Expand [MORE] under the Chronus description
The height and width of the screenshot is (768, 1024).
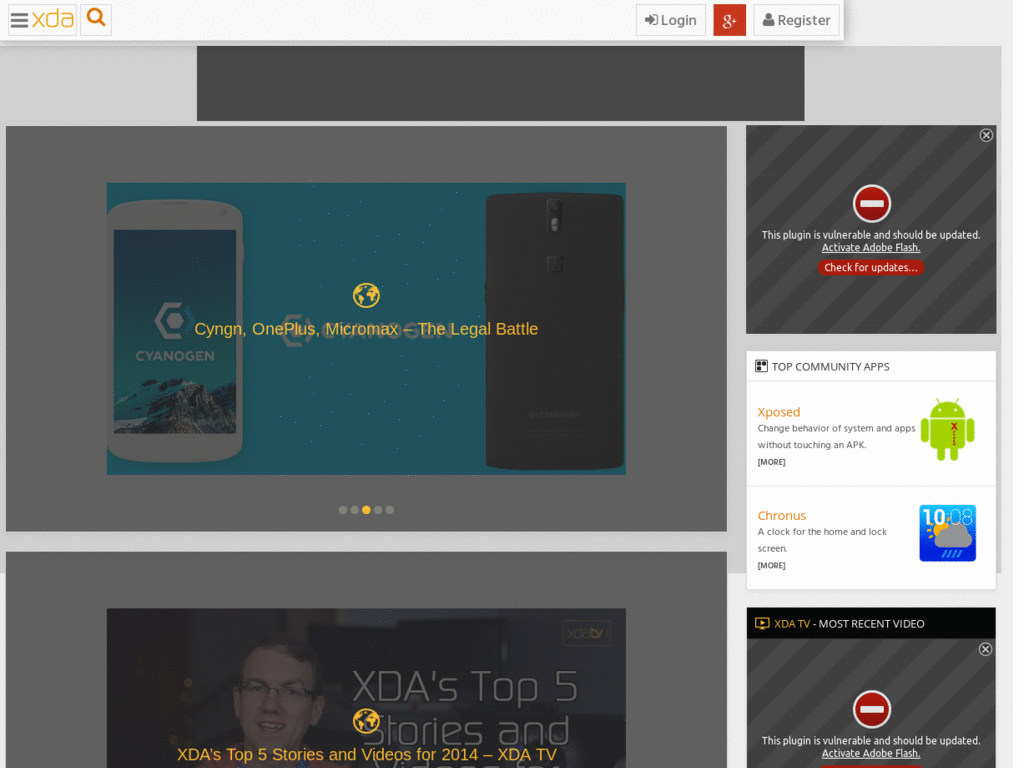(x=771, y=566)
